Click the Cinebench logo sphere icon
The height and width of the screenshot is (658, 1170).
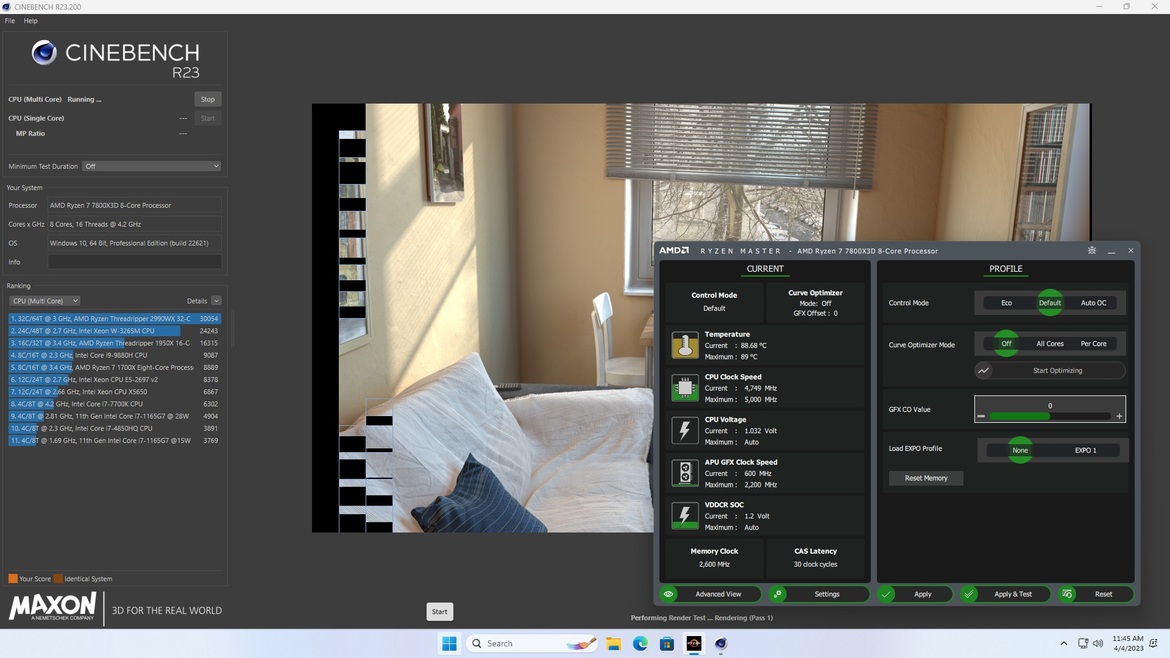tap(44, 52)
